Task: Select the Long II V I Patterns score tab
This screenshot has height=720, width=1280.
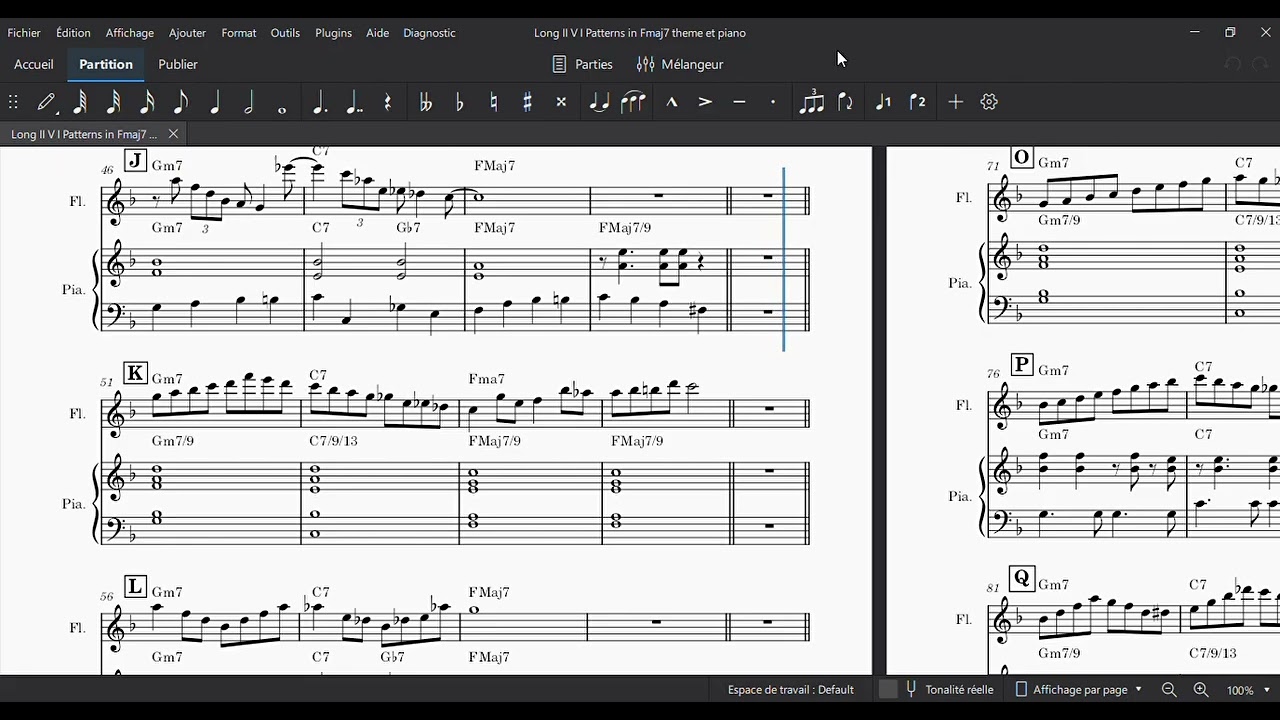Action: point(84,134)
